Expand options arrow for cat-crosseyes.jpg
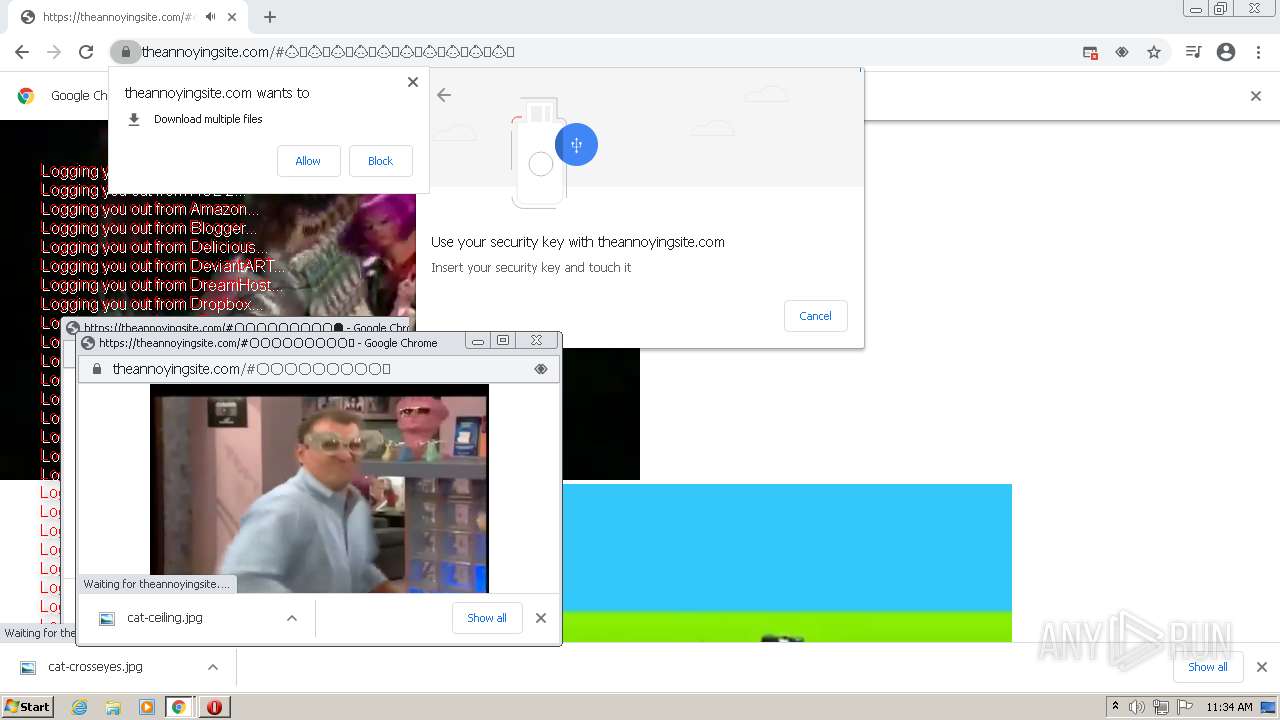1280x720 pixels. point(213,667)
